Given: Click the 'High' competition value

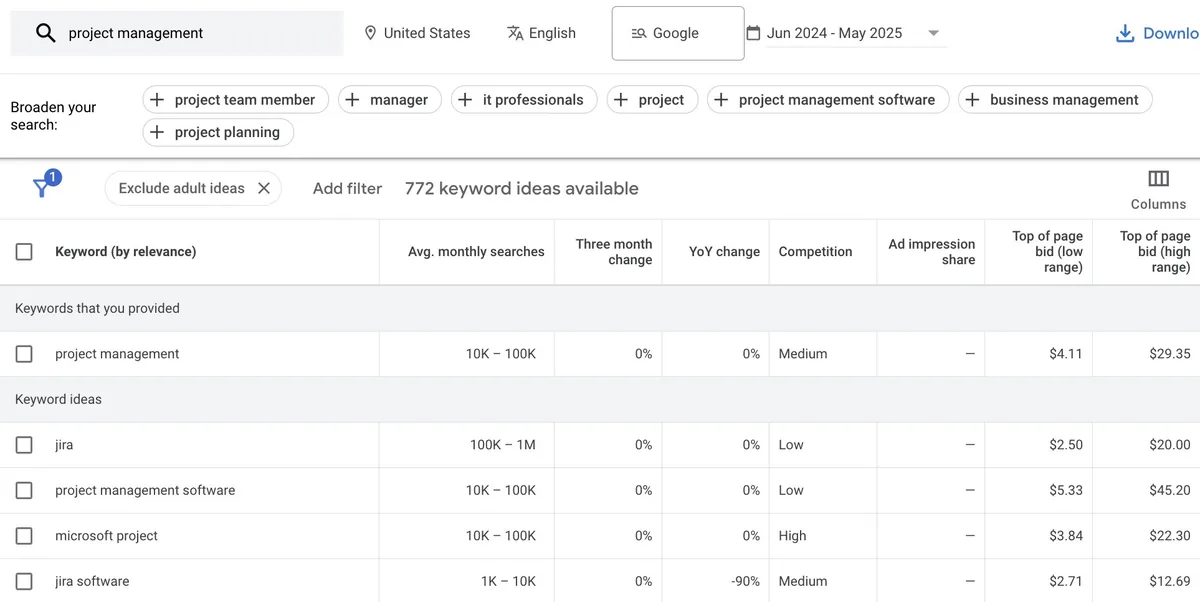Looking at the screenshot, I should point(792,536).
